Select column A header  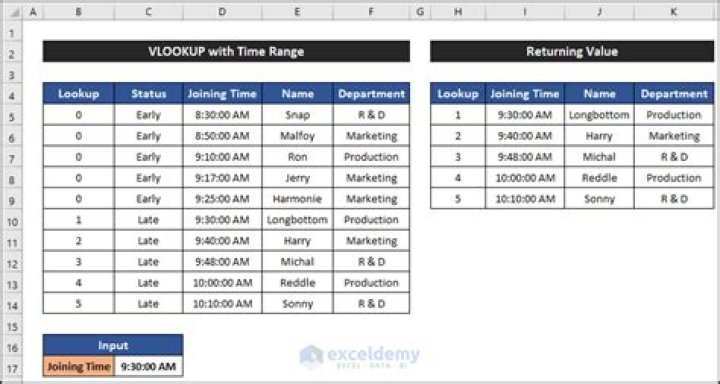click(x=33, y=12)
